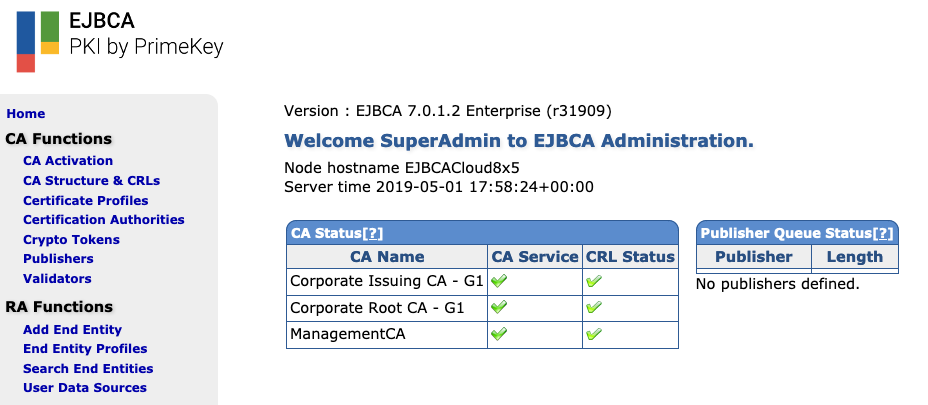Click CRL Status checkmark for Corporate Root CA
928x405 pixels.
click(594, 308)
